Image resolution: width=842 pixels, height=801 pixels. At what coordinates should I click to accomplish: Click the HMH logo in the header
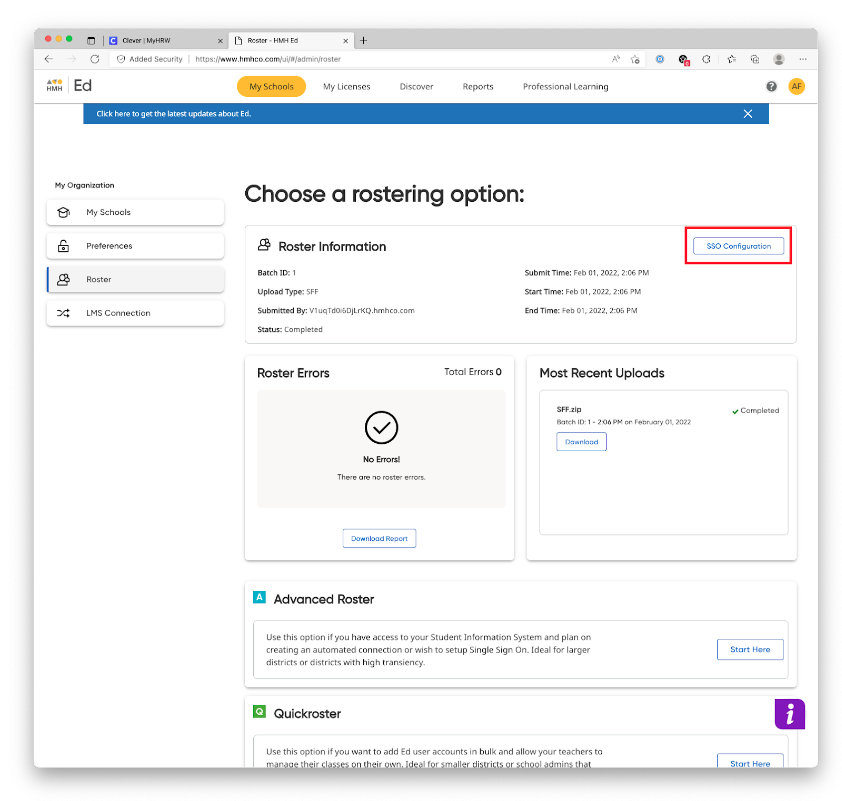53,86
